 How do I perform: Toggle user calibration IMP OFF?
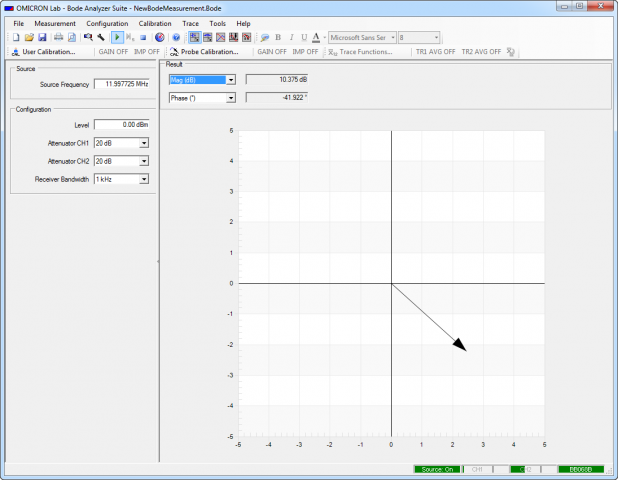click(147, 52)
